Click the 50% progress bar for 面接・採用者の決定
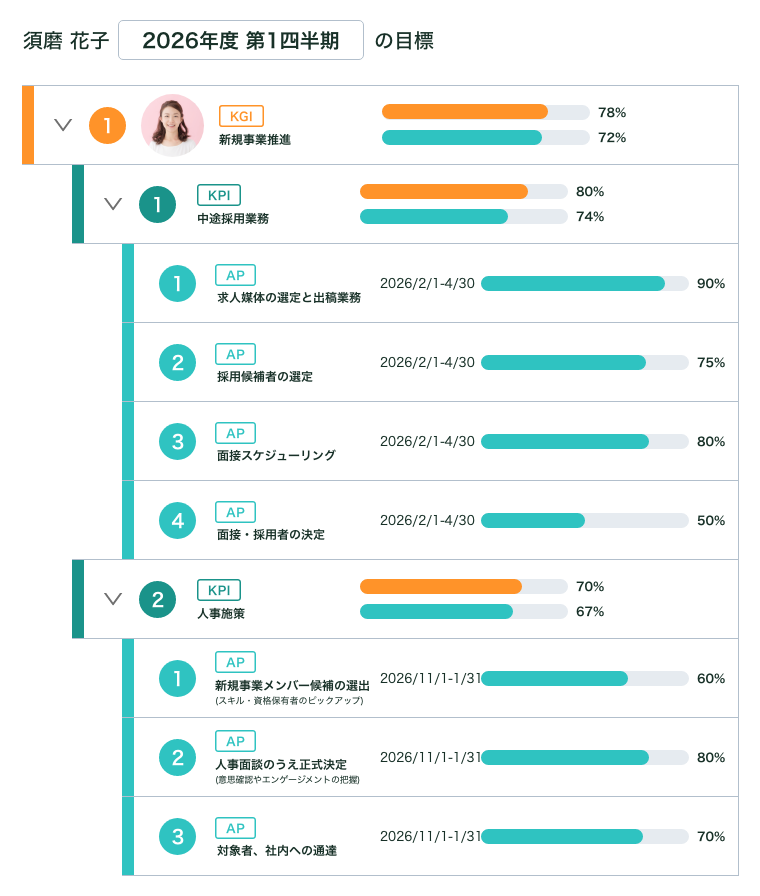 tap(585, 520)
